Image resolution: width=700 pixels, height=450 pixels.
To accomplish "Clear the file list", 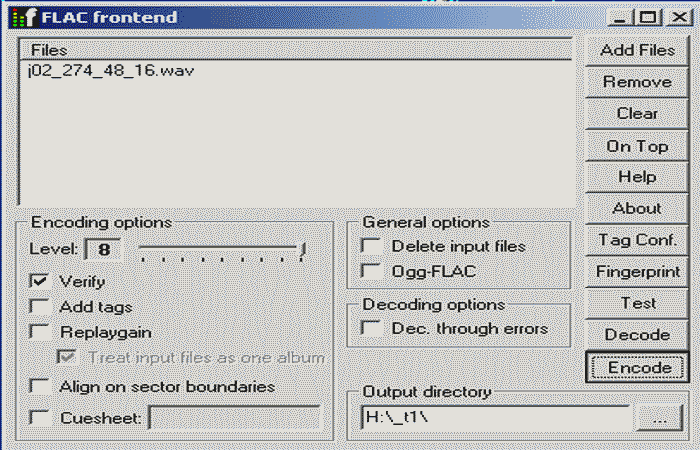I will coord(637,113).
